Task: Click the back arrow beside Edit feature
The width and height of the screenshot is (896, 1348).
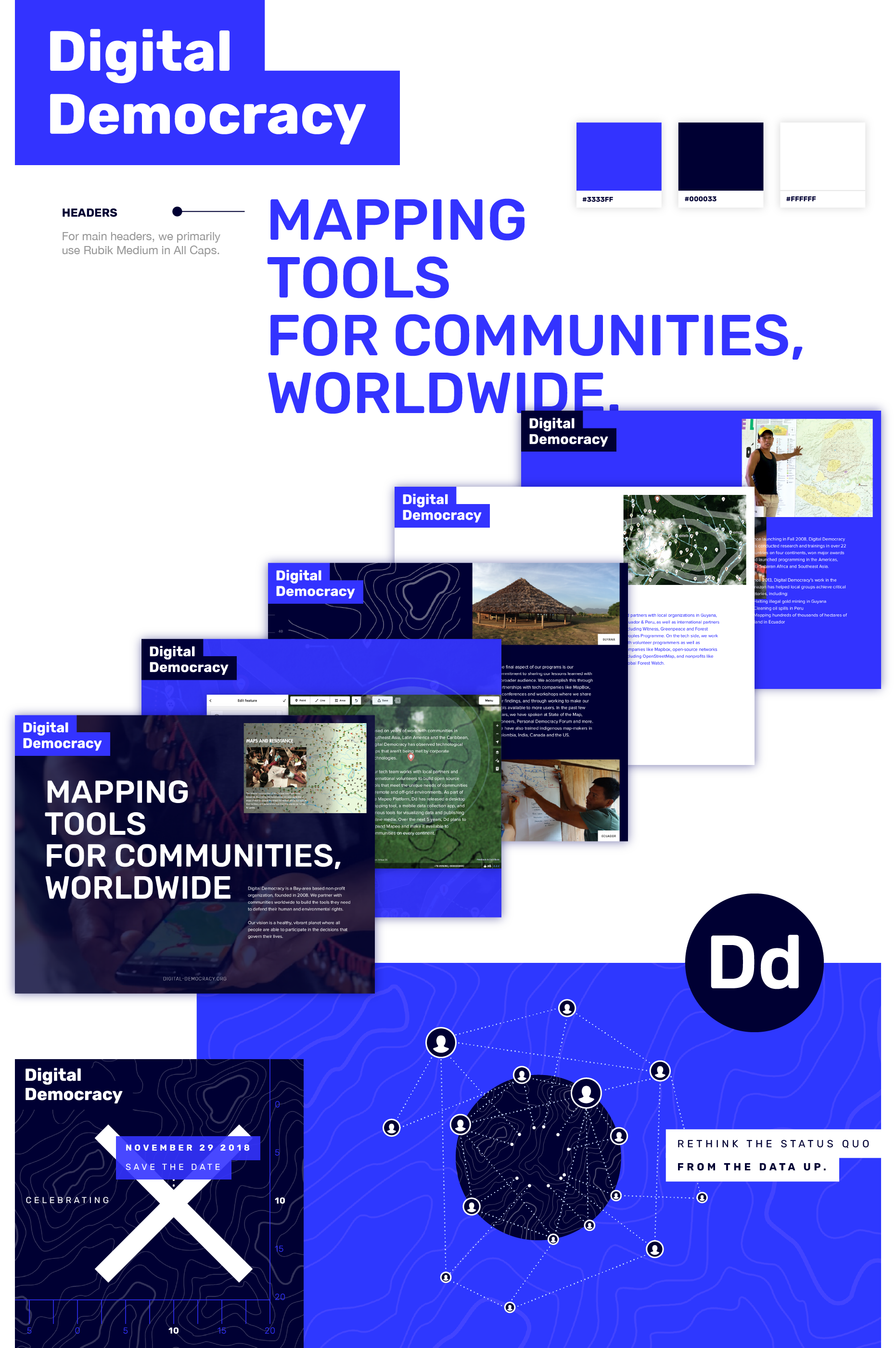Action: coord(210,701)
